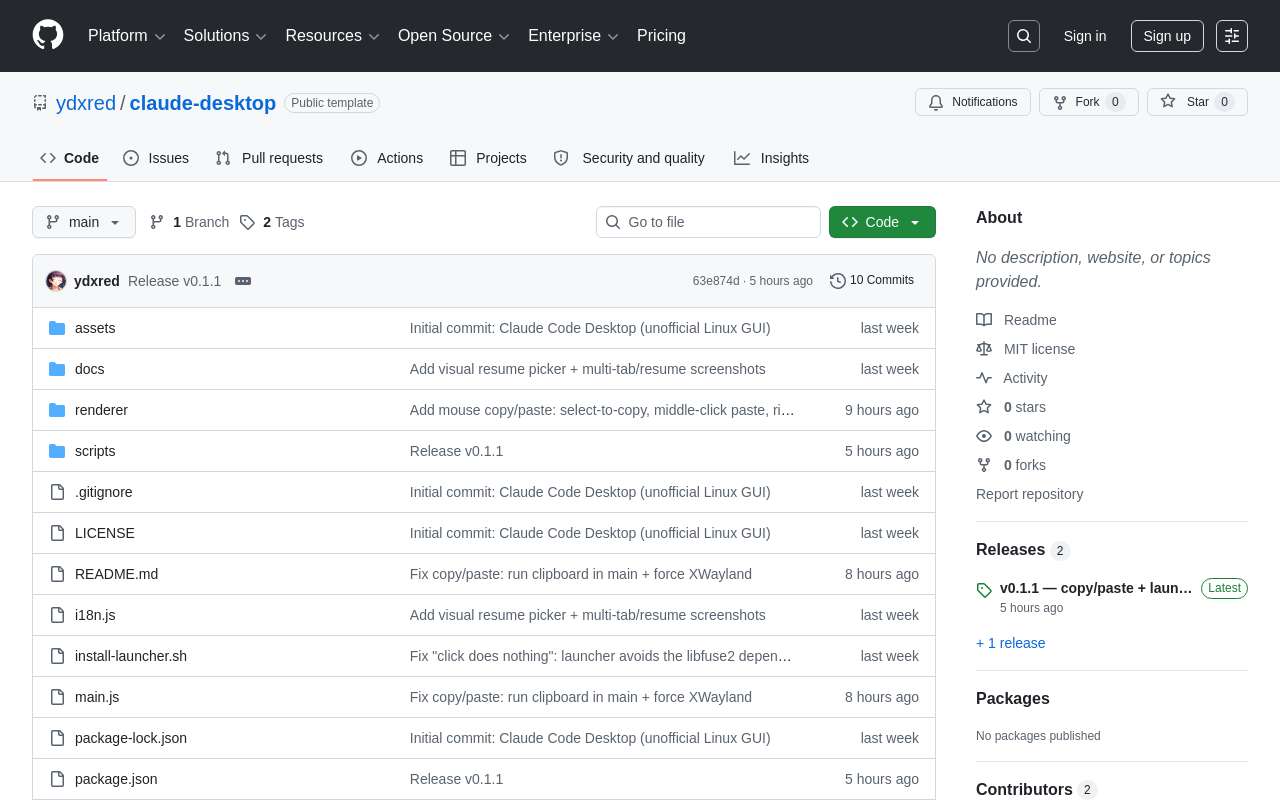This screenshot has width=1280, height=800.
Task: Open the ydxred owner link in header
Action: click(x=86, y=103)
